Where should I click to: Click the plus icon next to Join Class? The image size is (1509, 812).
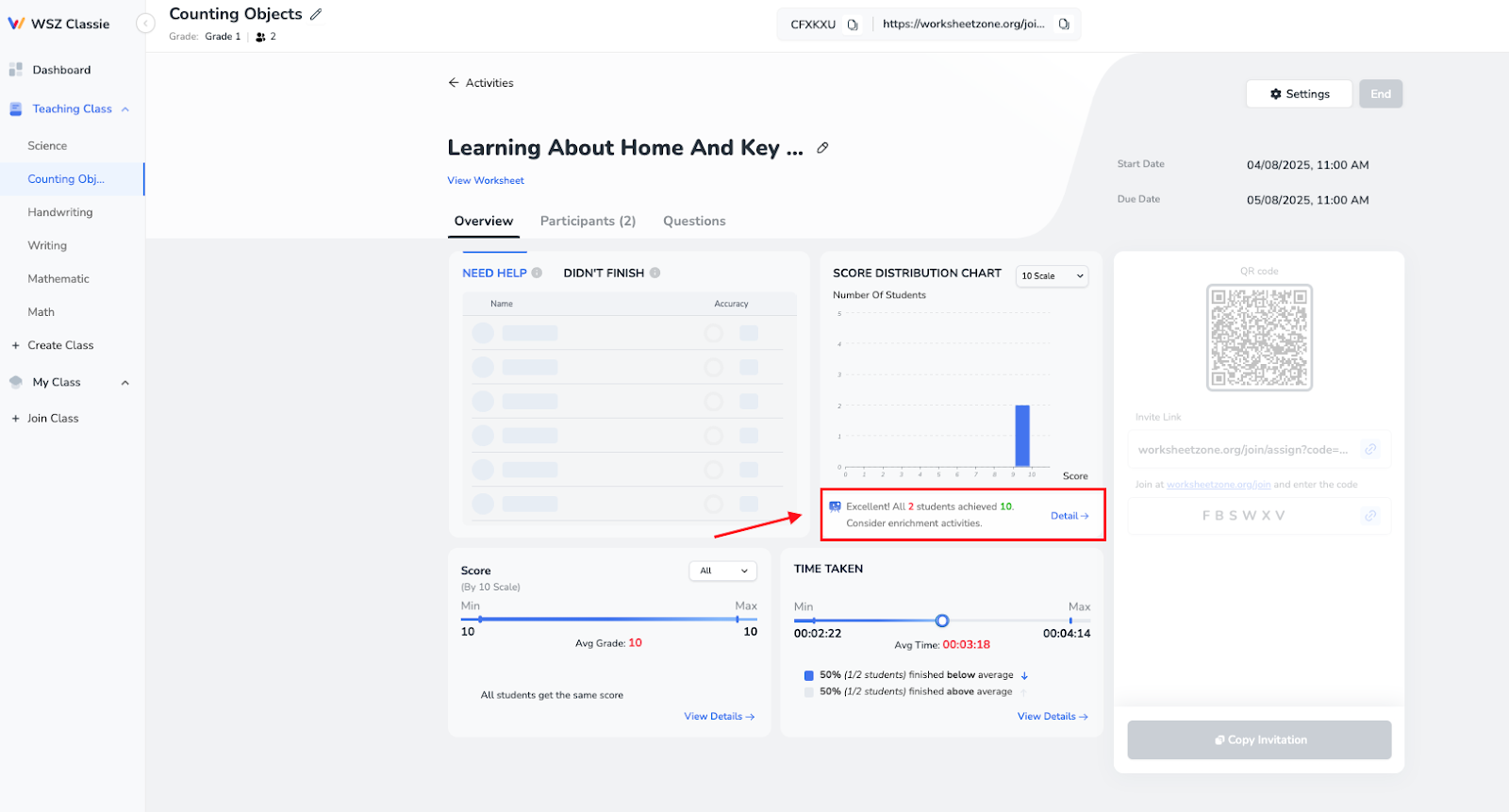(x=15, y=419)
